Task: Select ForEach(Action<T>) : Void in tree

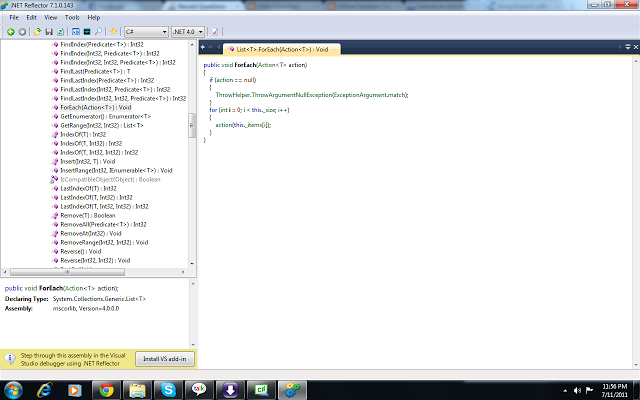Action: [96, 107]
